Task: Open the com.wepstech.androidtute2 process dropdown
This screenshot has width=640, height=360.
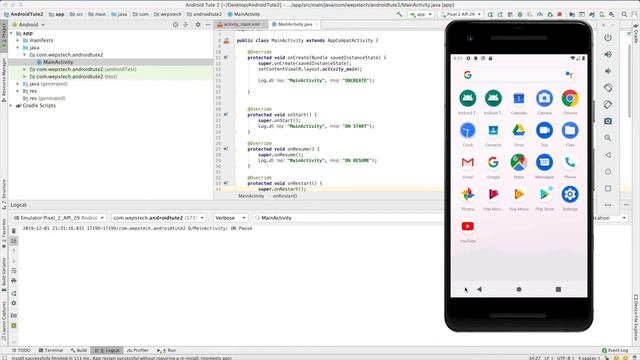Action: tap(158, 218)
